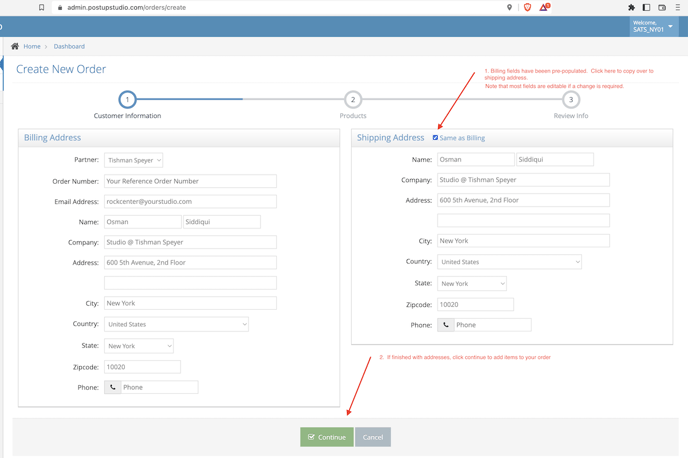Click the bookmark icon in the address bar
688x458 pixels.
(x=41, y=7)
